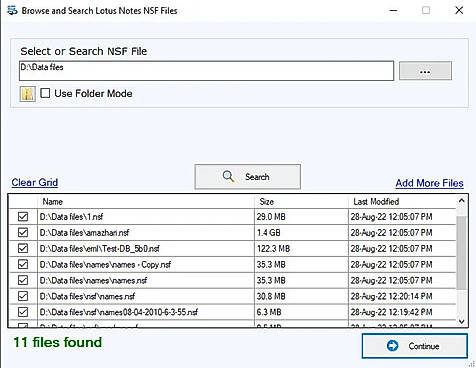
Task: Select the D:\Data files\1.nsf name cell
Action: click(146, 217)
